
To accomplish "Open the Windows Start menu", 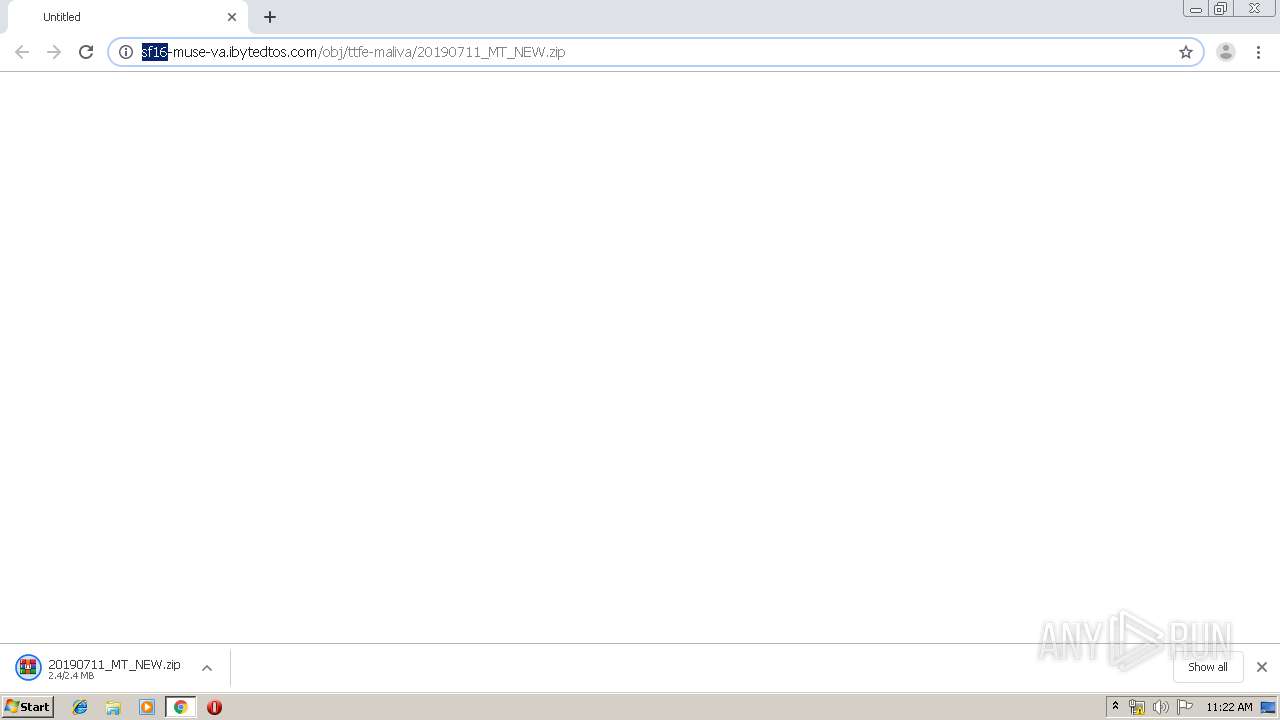I will [x=28, y=707].
